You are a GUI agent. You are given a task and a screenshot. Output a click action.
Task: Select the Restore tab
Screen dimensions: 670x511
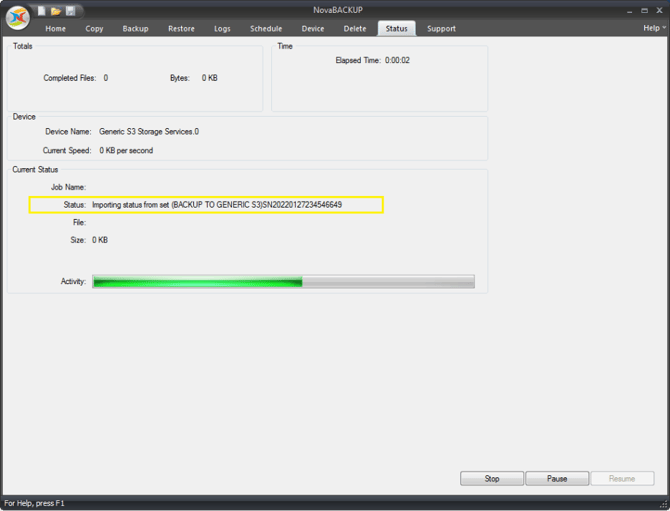181,29
